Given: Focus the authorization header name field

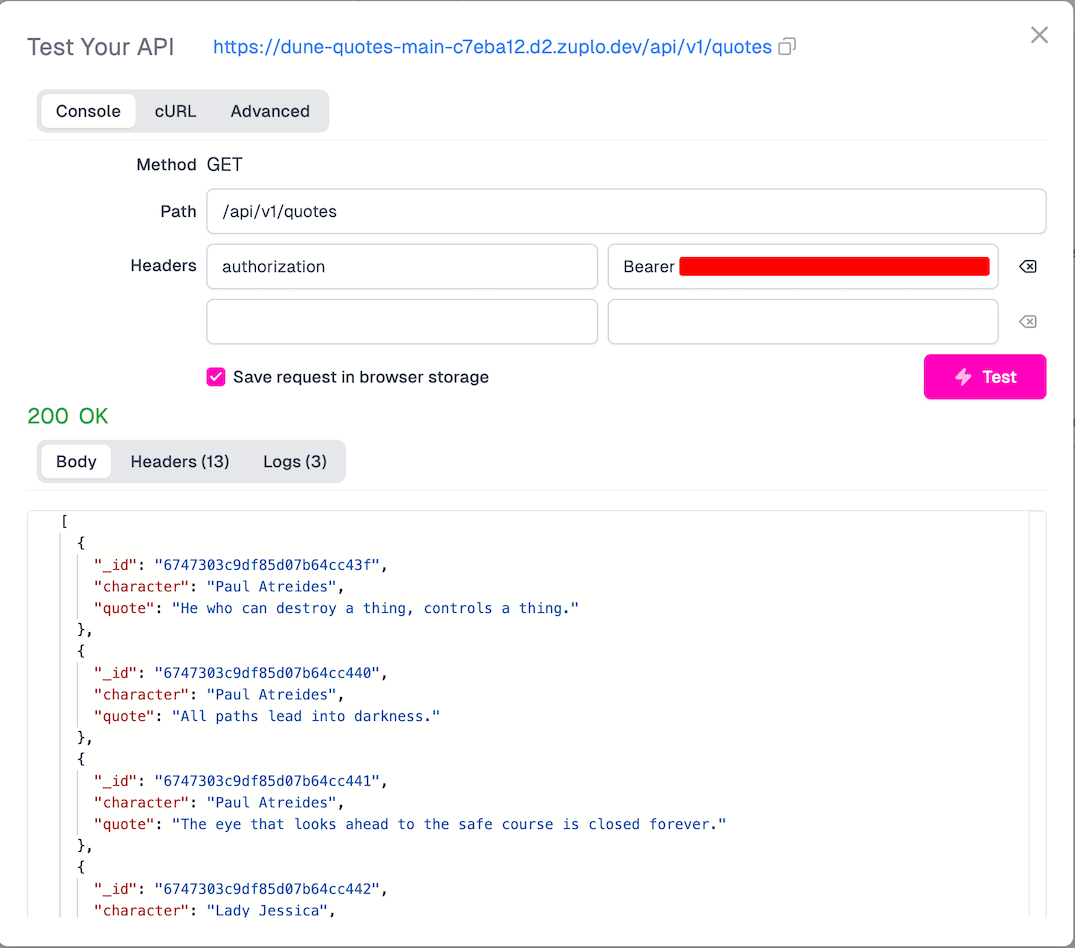Looking at the screenshot, I should tap(402, 266).
